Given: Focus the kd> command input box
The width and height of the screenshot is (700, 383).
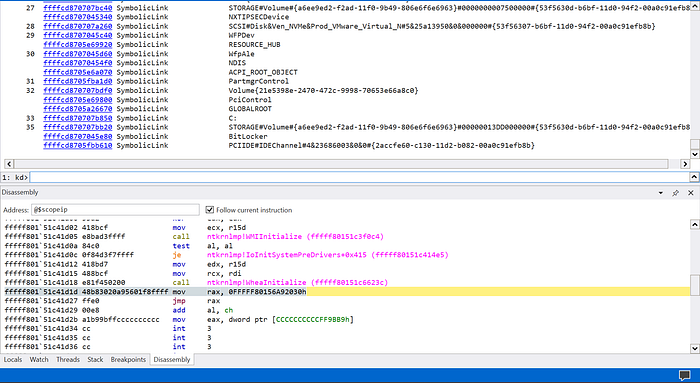Looking at the screenshot, I should point(360,177).
